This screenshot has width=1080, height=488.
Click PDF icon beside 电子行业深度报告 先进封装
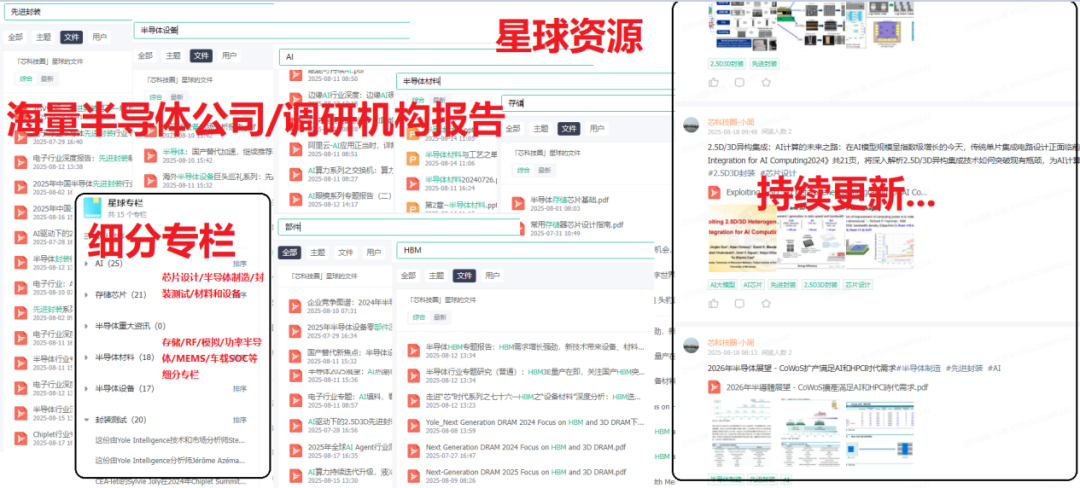point(21,161)
